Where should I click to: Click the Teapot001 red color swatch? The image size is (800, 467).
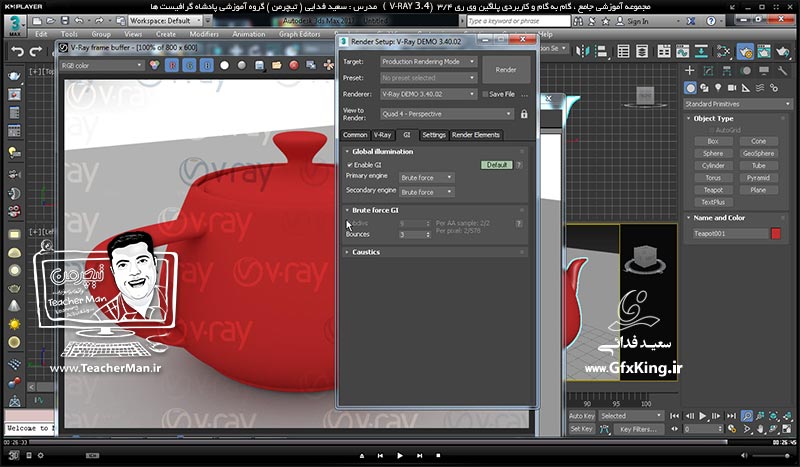point(776,233)
